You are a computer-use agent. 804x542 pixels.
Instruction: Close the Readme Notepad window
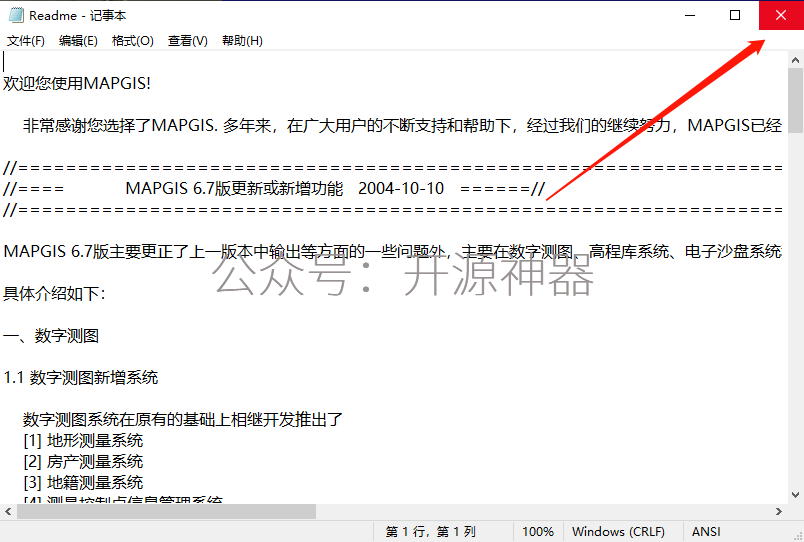pos(781,15)
